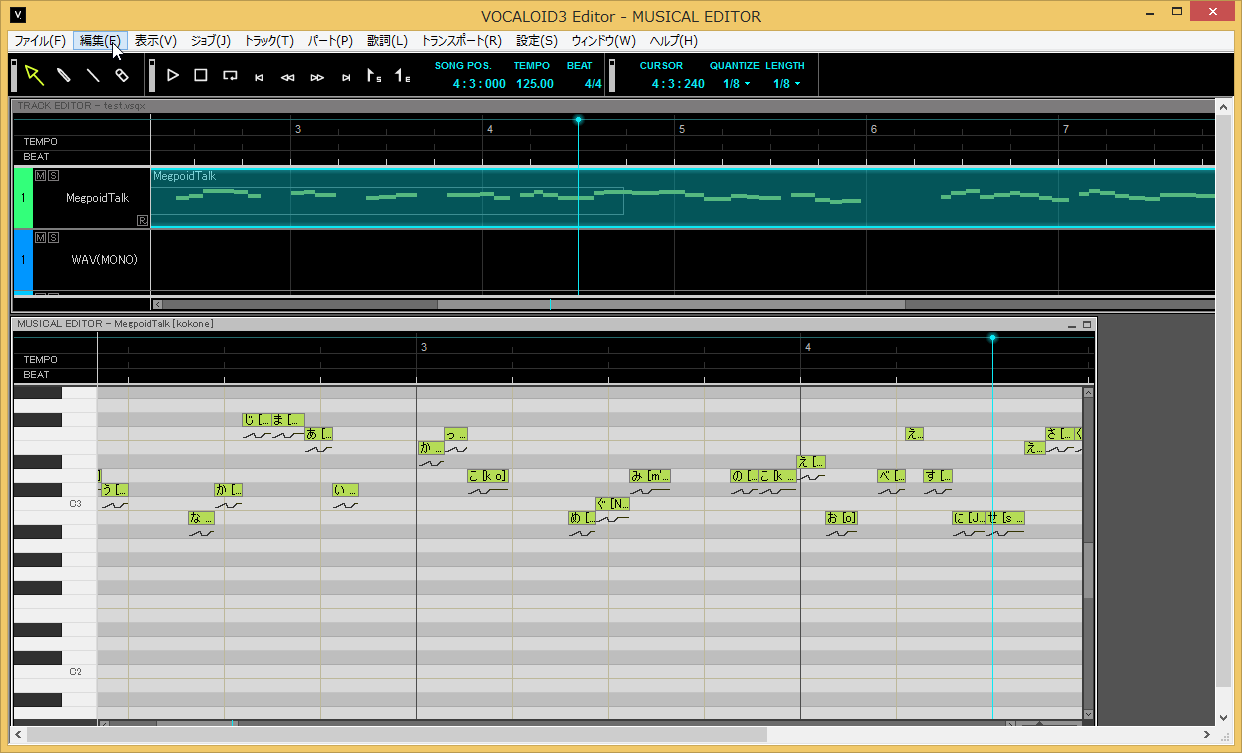Open the ジョブ(J) menu

(x=211, y=41)
